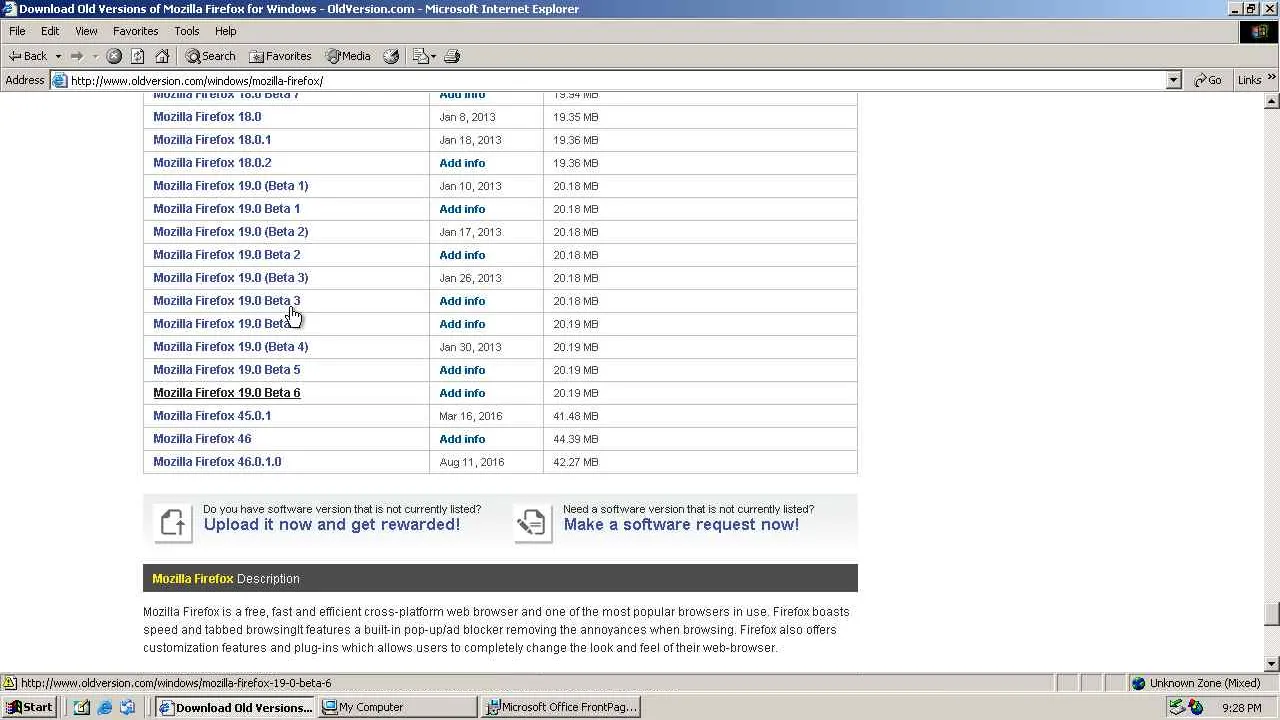Click 'Upload it now and get rewarded!' link
The image size is (1280, 720).
coord(332,524)
